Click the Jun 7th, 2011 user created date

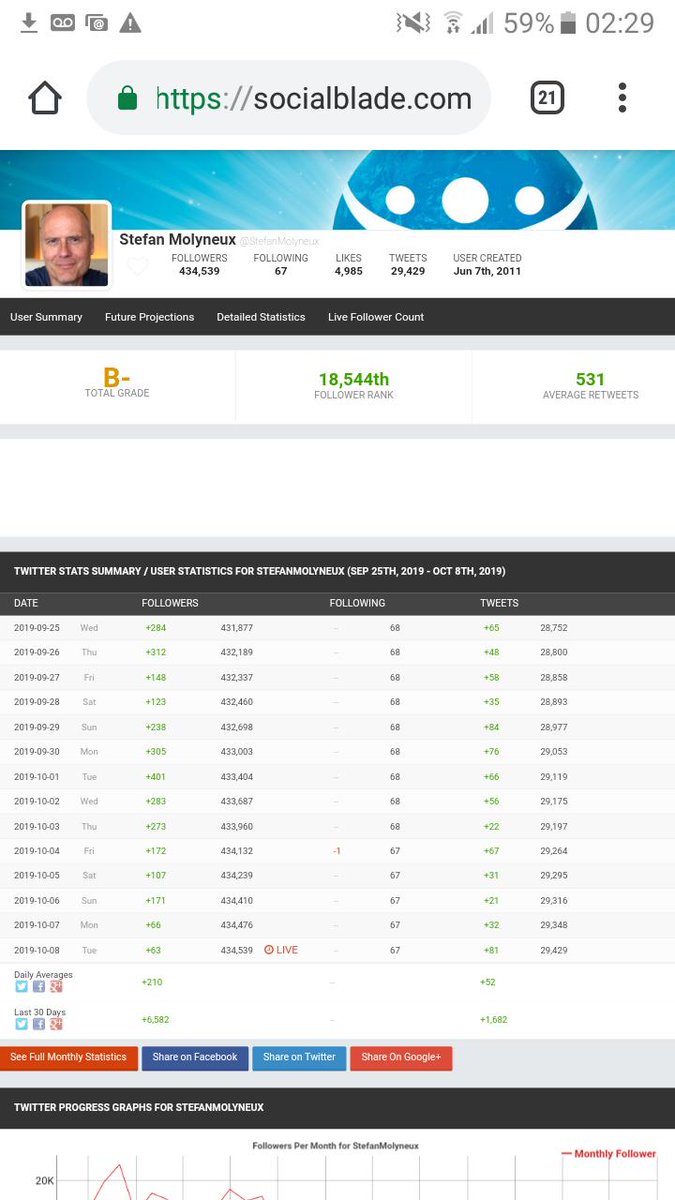tap(487, 271)
